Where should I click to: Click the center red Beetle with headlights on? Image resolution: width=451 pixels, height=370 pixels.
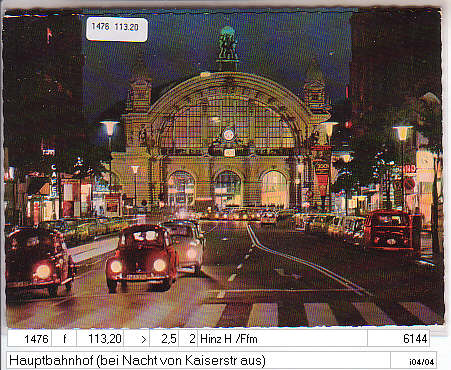pos(141,256)
